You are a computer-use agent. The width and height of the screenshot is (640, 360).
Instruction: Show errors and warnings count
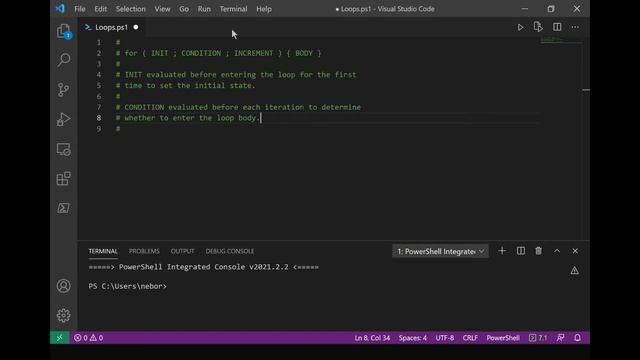[88, 338]
